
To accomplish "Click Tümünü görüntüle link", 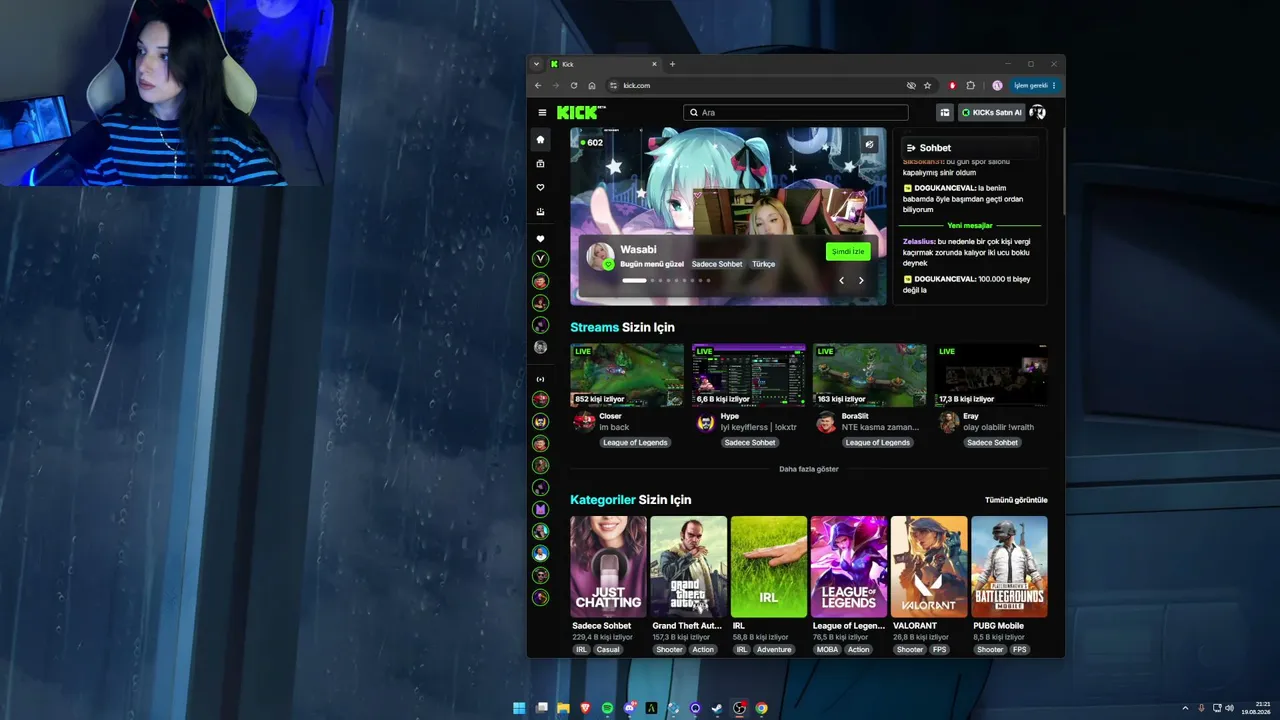I will coord(1016,500).
